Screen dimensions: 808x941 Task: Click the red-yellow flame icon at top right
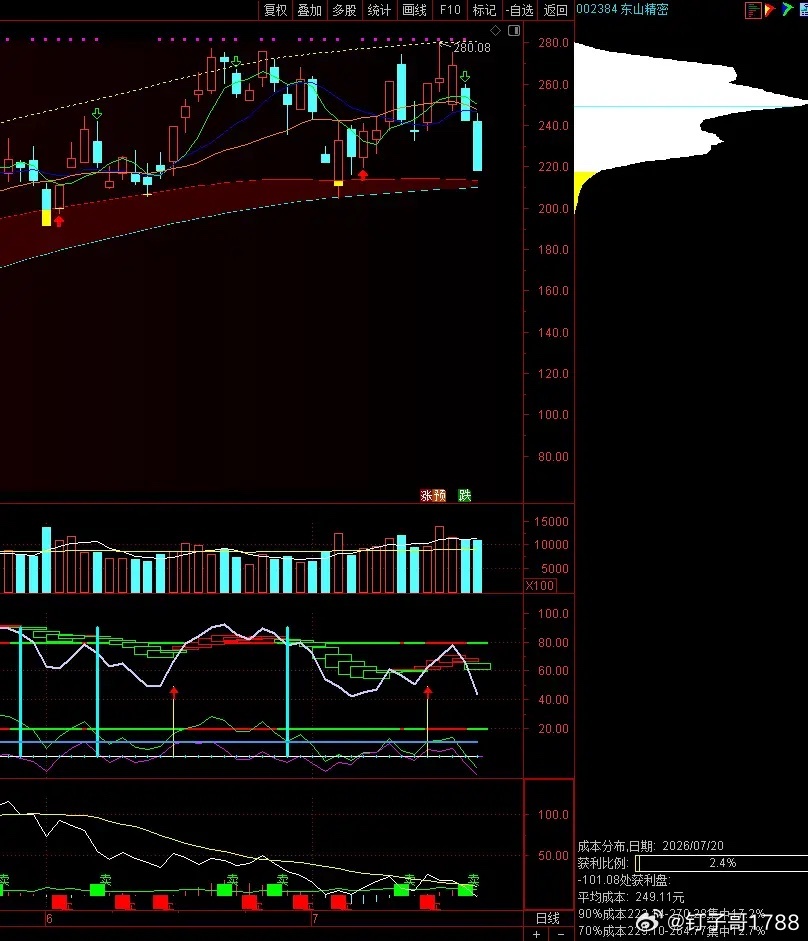770,9
